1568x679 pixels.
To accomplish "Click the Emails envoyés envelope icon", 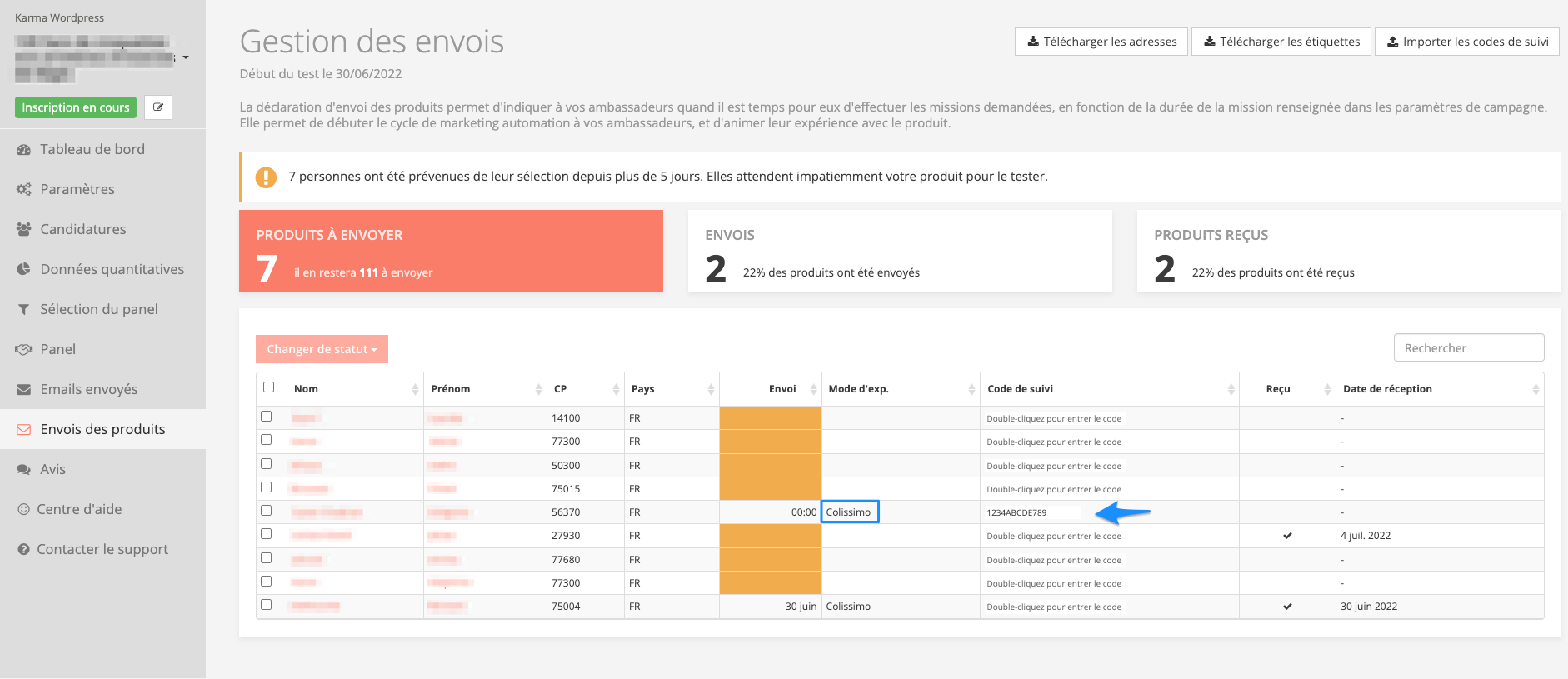I will tap(24, 390).
